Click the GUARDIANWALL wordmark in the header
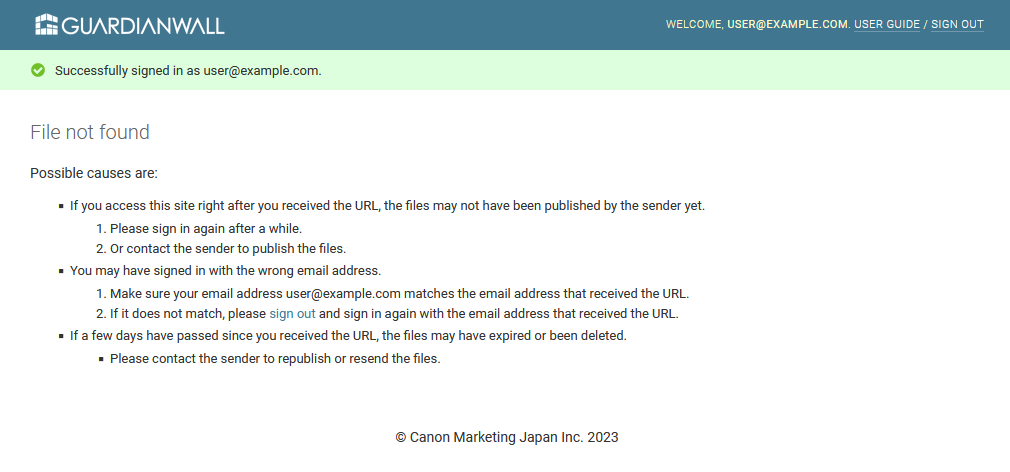 143,25
